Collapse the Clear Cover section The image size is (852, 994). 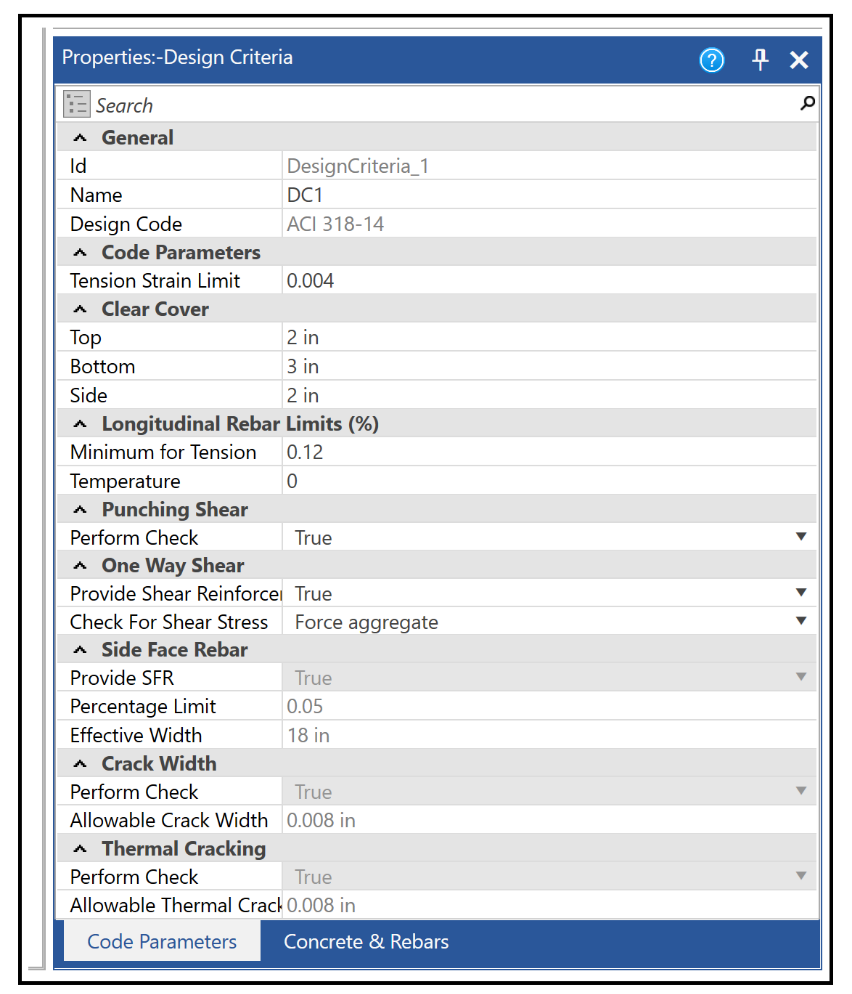pyautogui.click(x=80, y=309)
